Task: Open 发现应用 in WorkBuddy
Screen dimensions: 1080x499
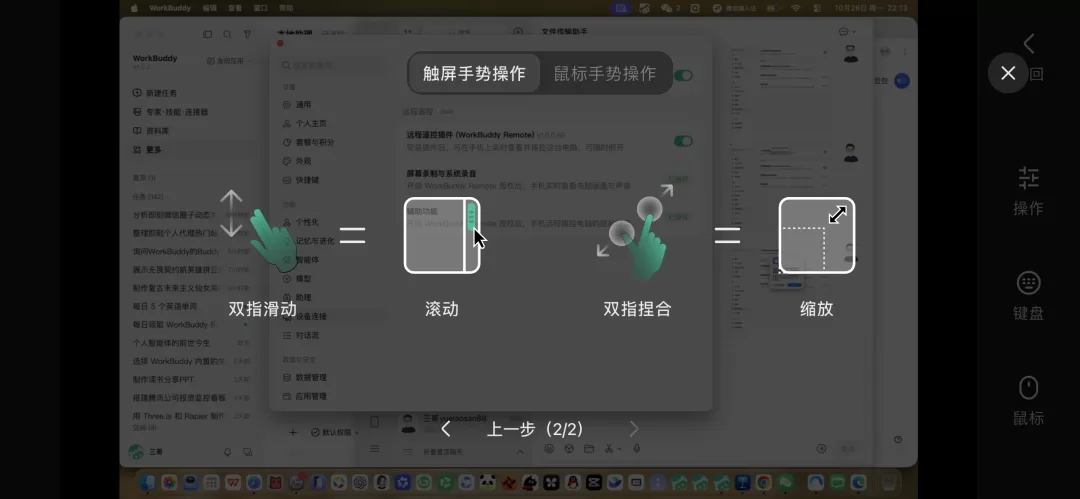Action: 226,61
